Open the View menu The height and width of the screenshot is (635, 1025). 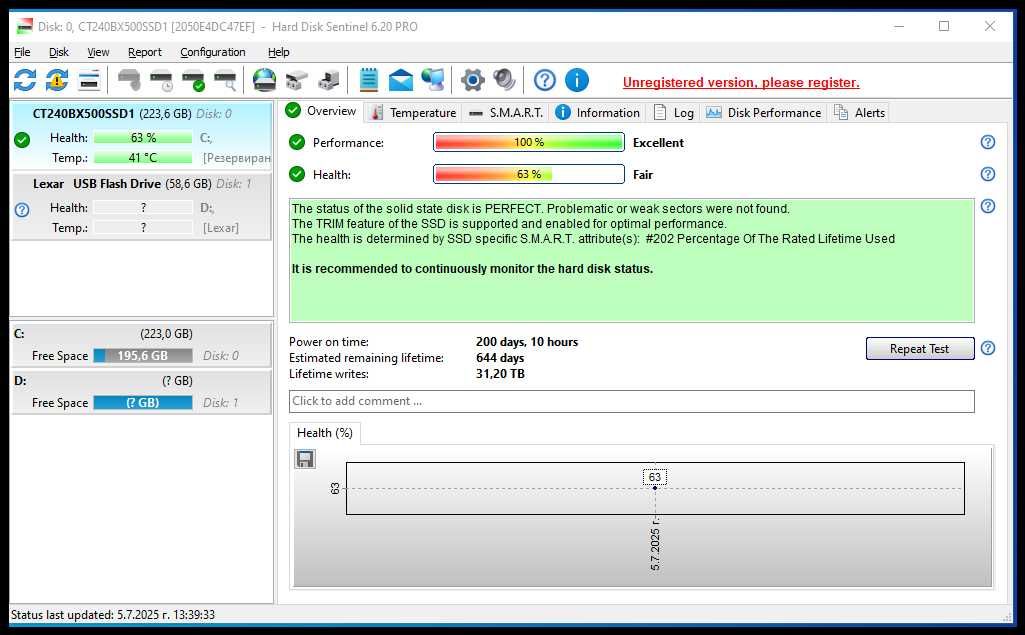coord(98,52)
